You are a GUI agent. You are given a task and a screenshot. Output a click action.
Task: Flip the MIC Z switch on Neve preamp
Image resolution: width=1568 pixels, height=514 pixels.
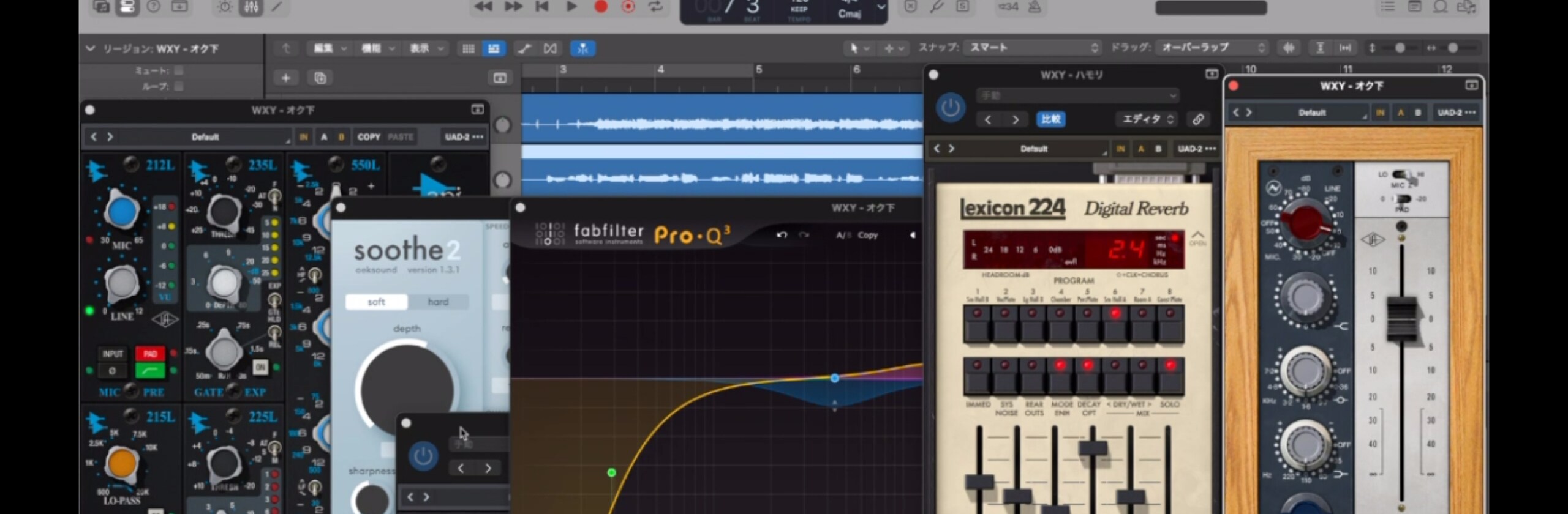click(1402, 174)
